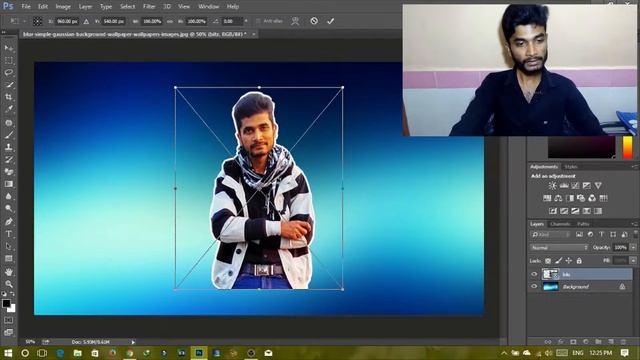Select the Pen tool
Screen dimensions: 640x360
[9, 222]
